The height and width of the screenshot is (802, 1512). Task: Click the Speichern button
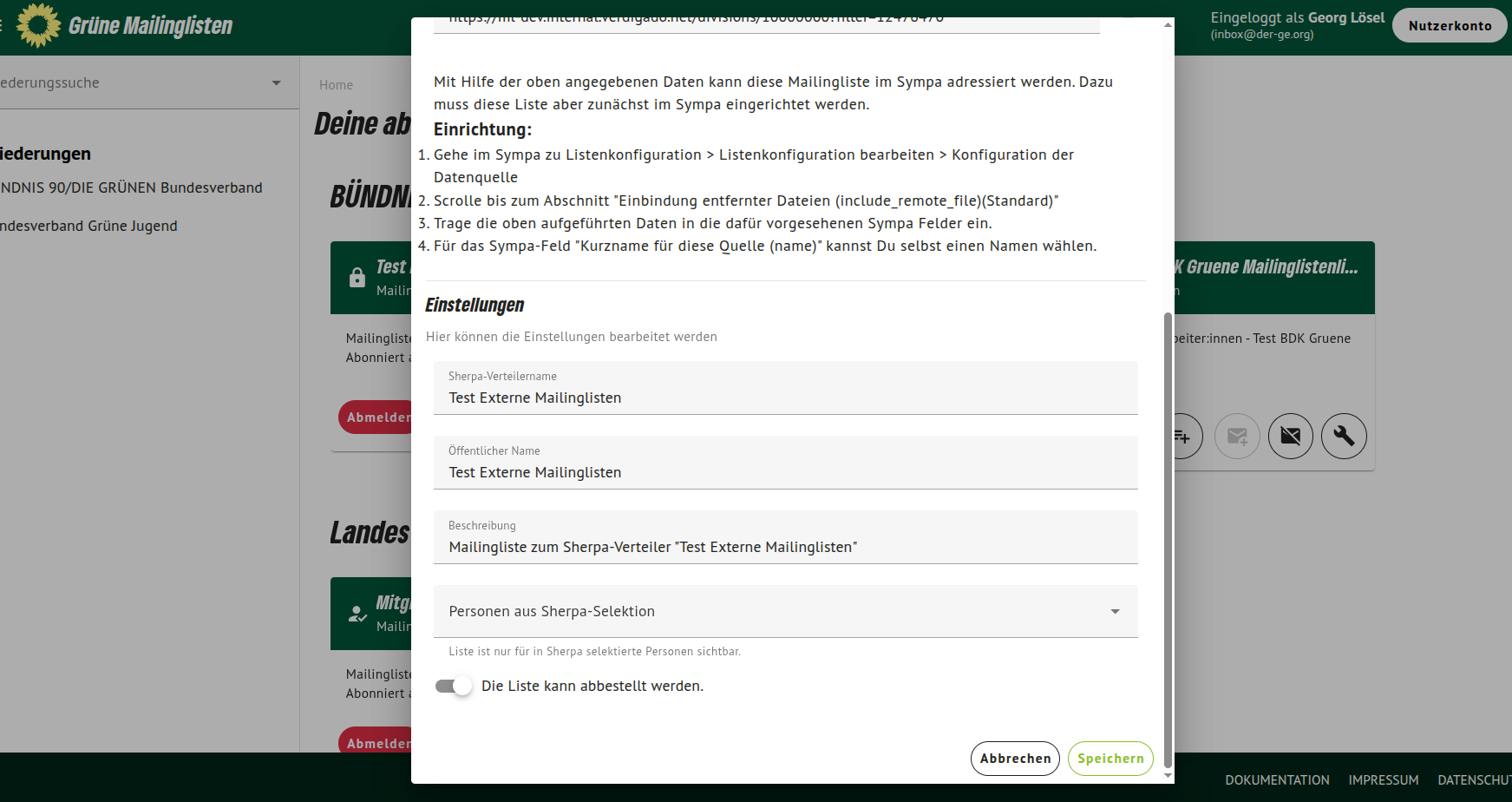[1110, 759]
